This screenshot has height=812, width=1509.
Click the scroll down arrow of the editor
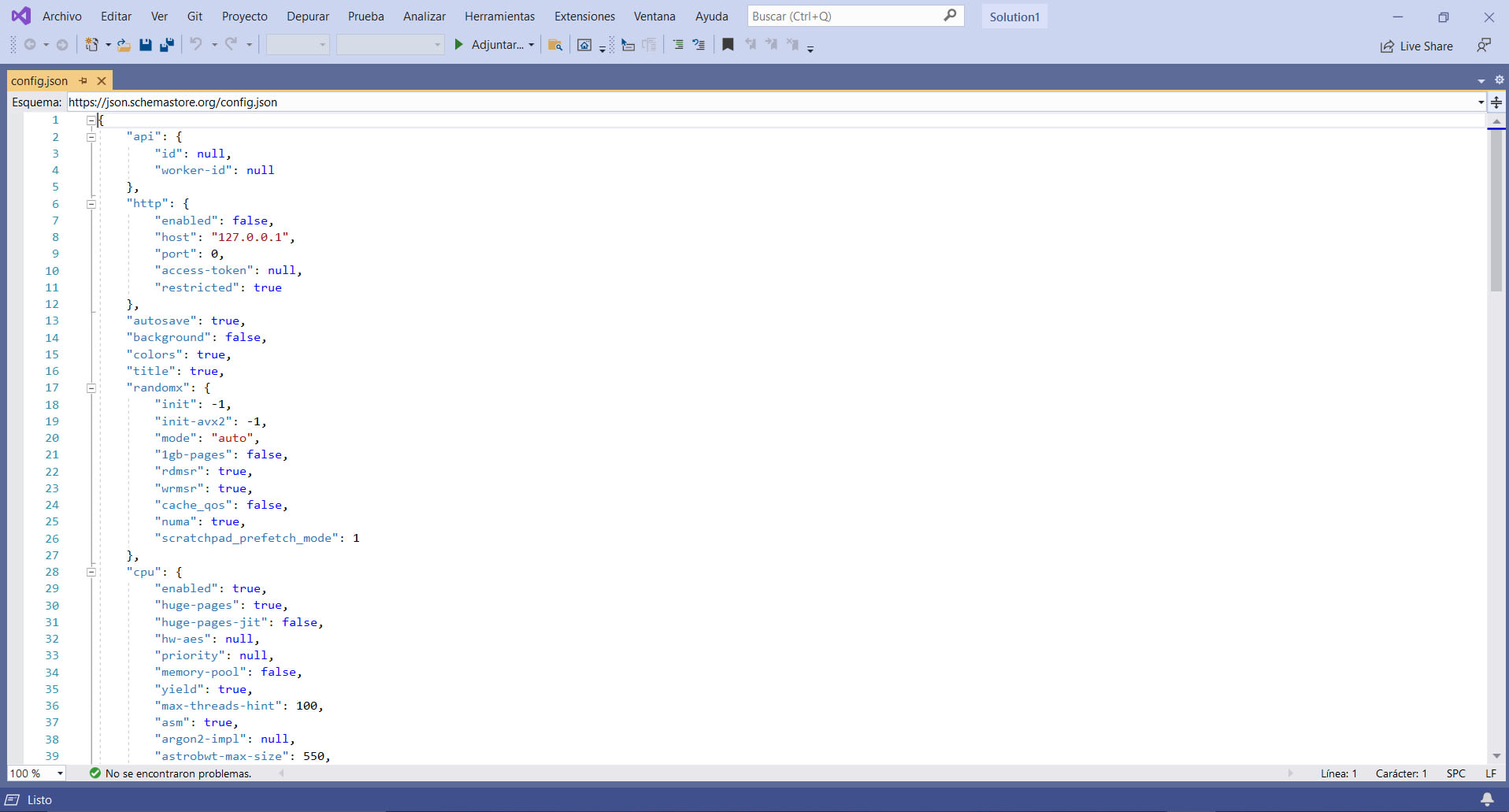coord(1496,755)
